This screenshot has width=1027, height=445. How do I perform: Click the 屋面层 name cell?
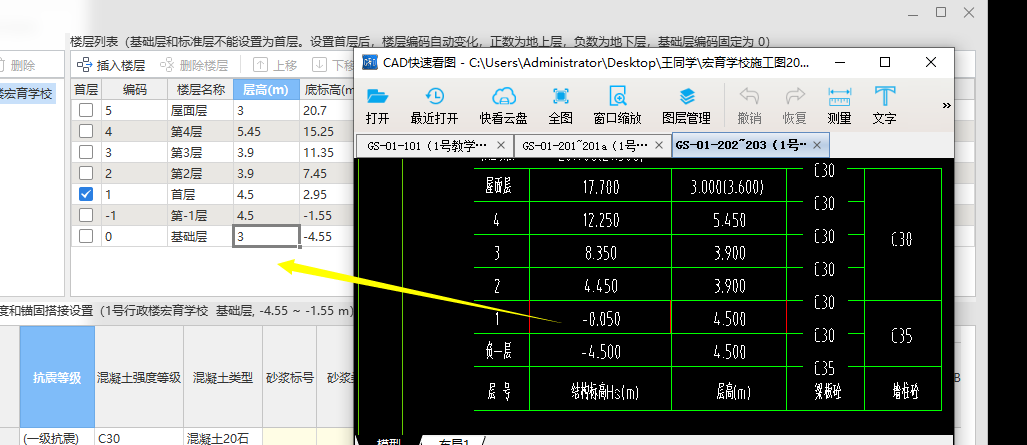pyautogui.click(x=200, y=110)
